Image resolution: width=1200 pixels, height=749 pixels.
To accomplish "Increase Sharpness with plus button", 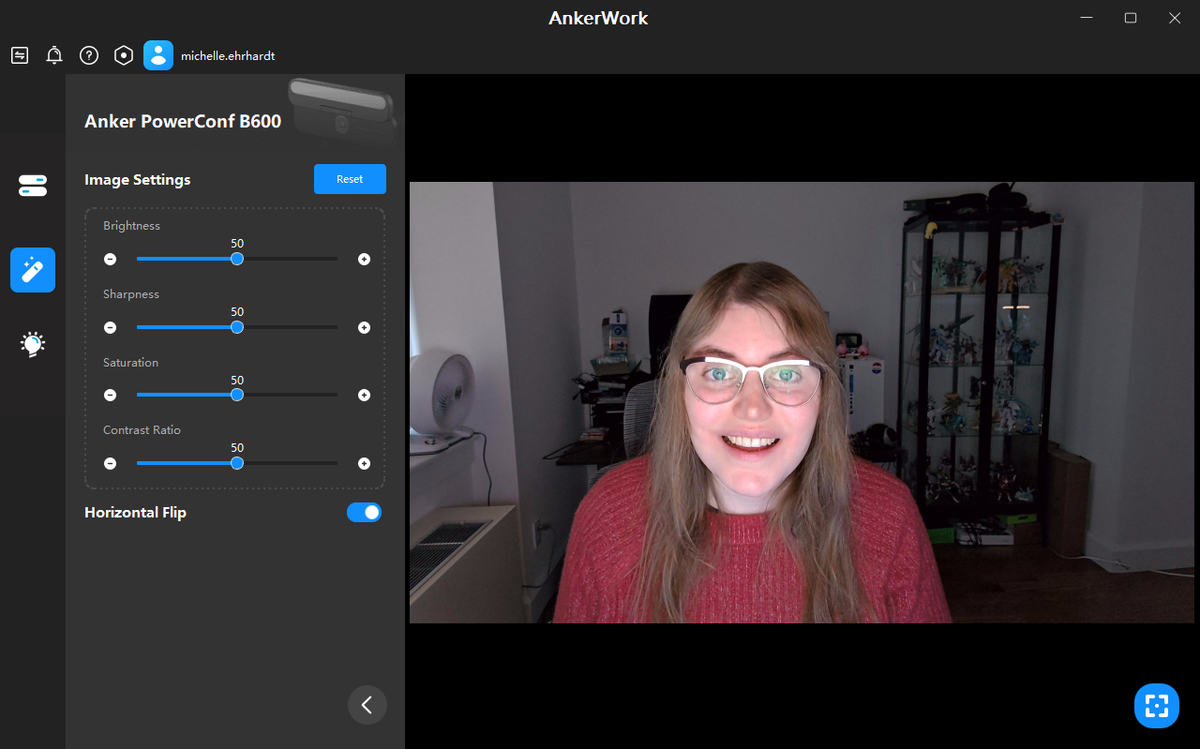I will (x=364, y=327).
